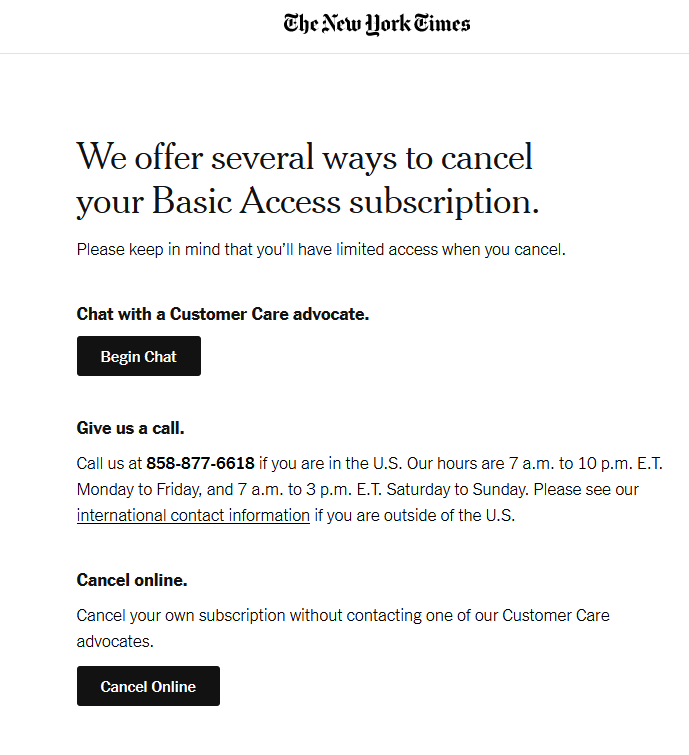Click the '7 a.m. to 10 p.m. E.T.' text
The width and height of the screenshot is (689, 755).
pyautogui.click(x=586, y=463)
